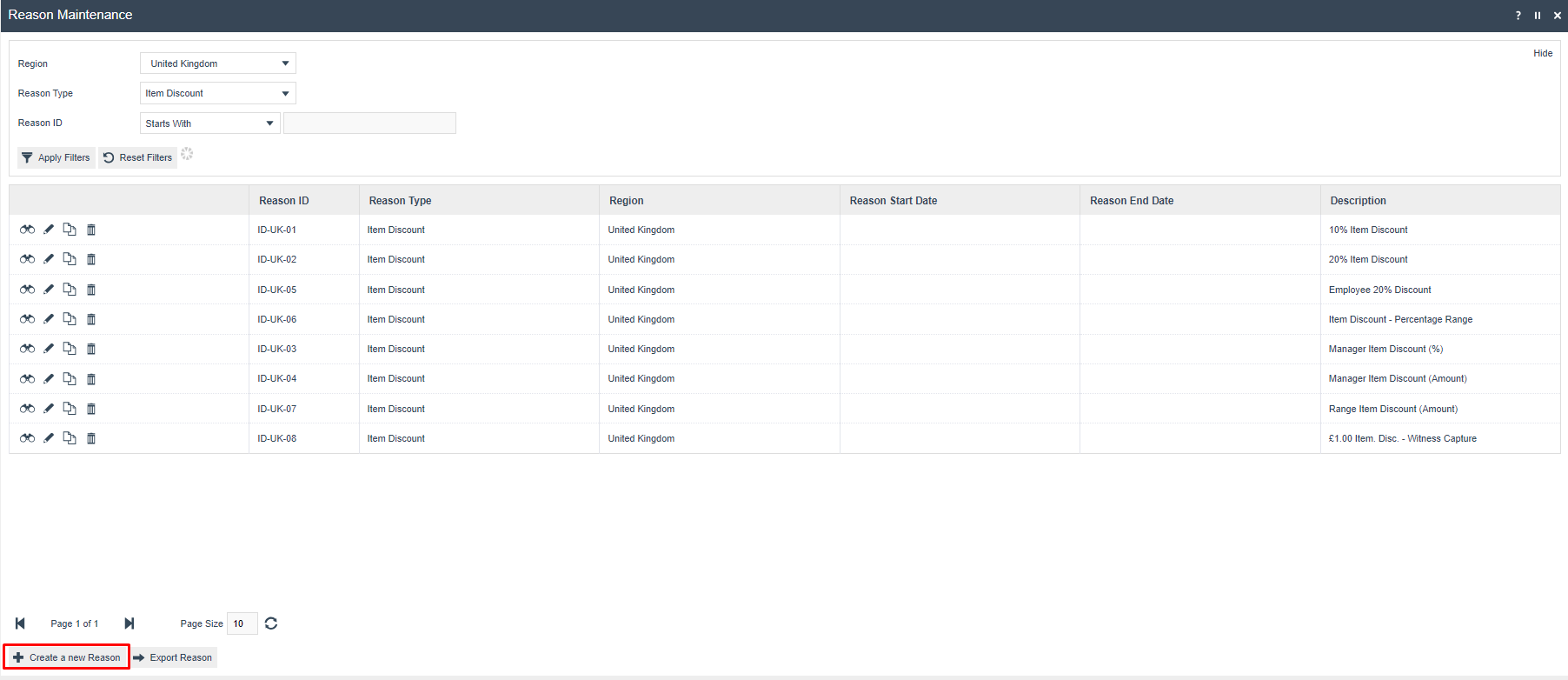Click the Page Size input box

[x=243, y=623]
